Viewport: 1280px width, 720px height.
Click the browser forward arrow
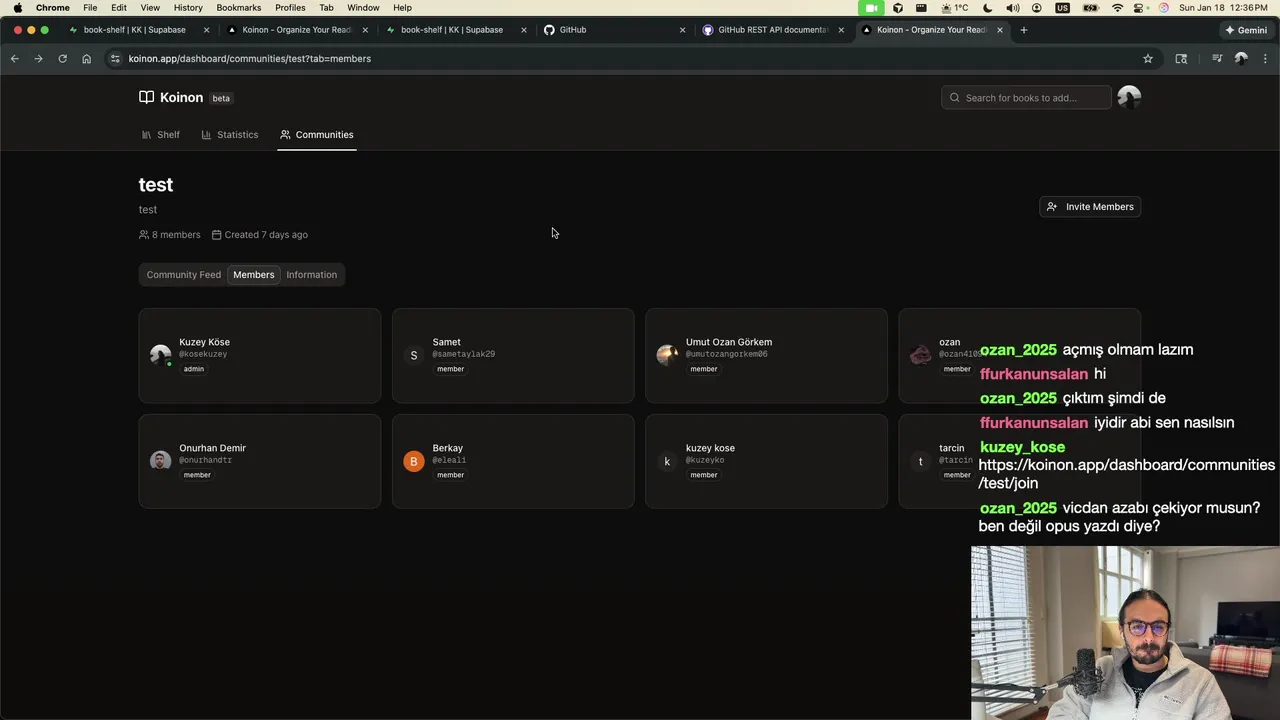[x=38, y=59]
